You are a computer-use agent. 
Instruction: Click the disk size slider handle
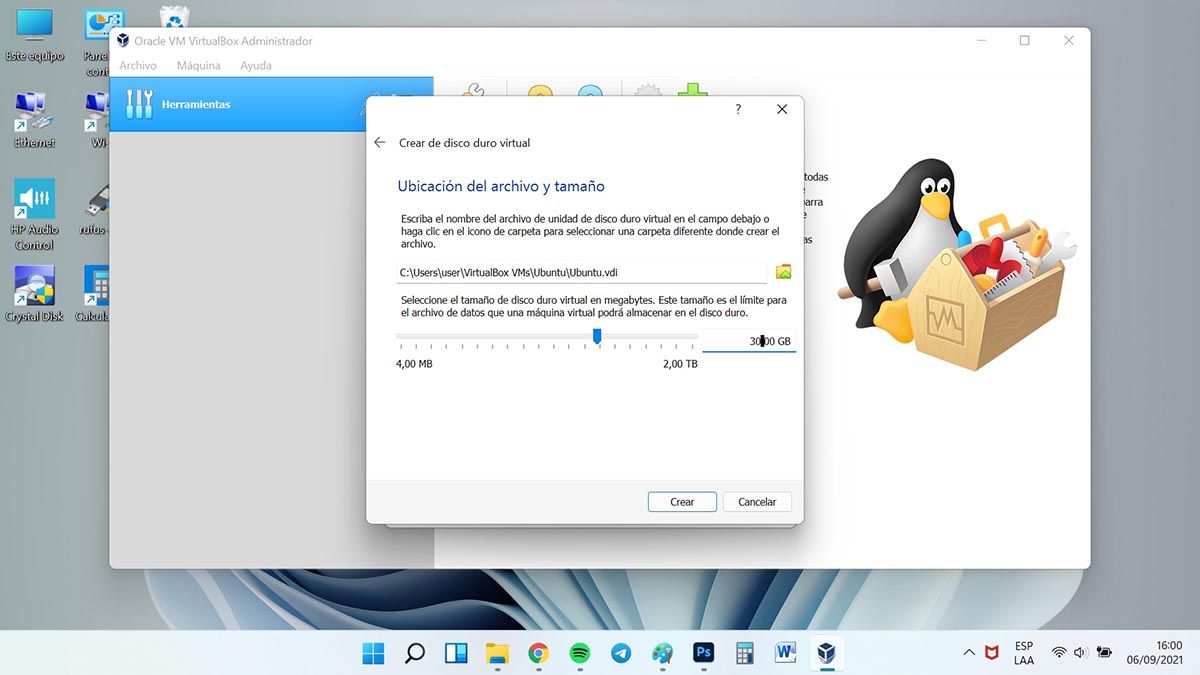(597, 337)
